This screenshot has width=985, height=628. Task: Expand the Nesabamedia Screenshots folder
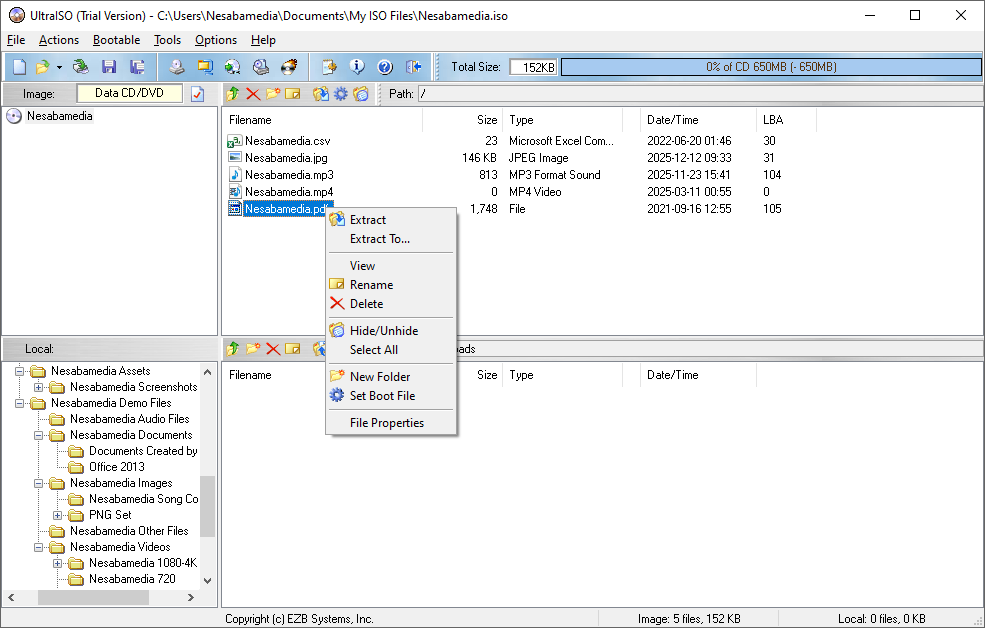[x=39, y=387]
